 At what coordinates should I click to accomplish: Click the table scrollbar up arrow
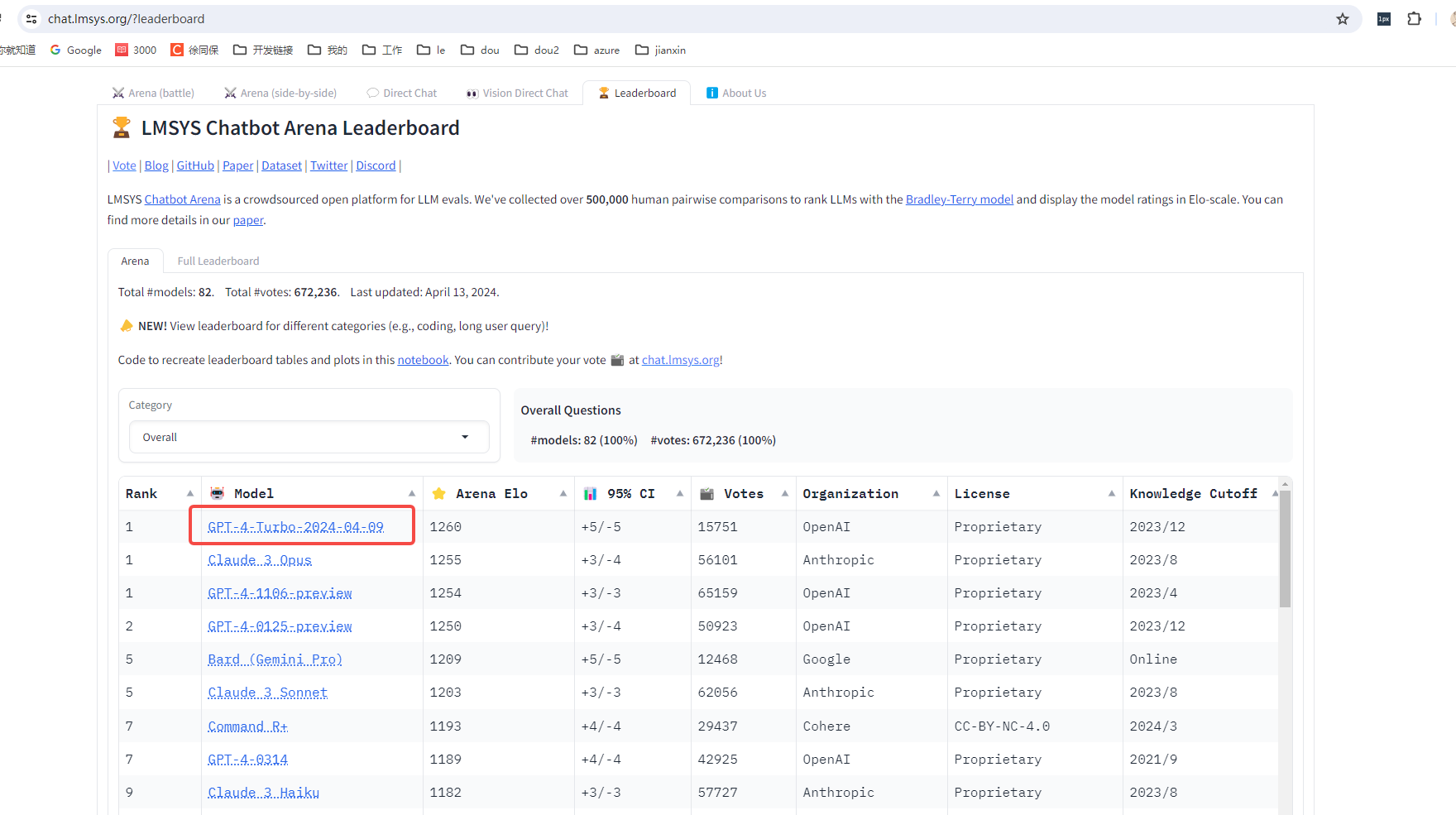[1285, 483]
